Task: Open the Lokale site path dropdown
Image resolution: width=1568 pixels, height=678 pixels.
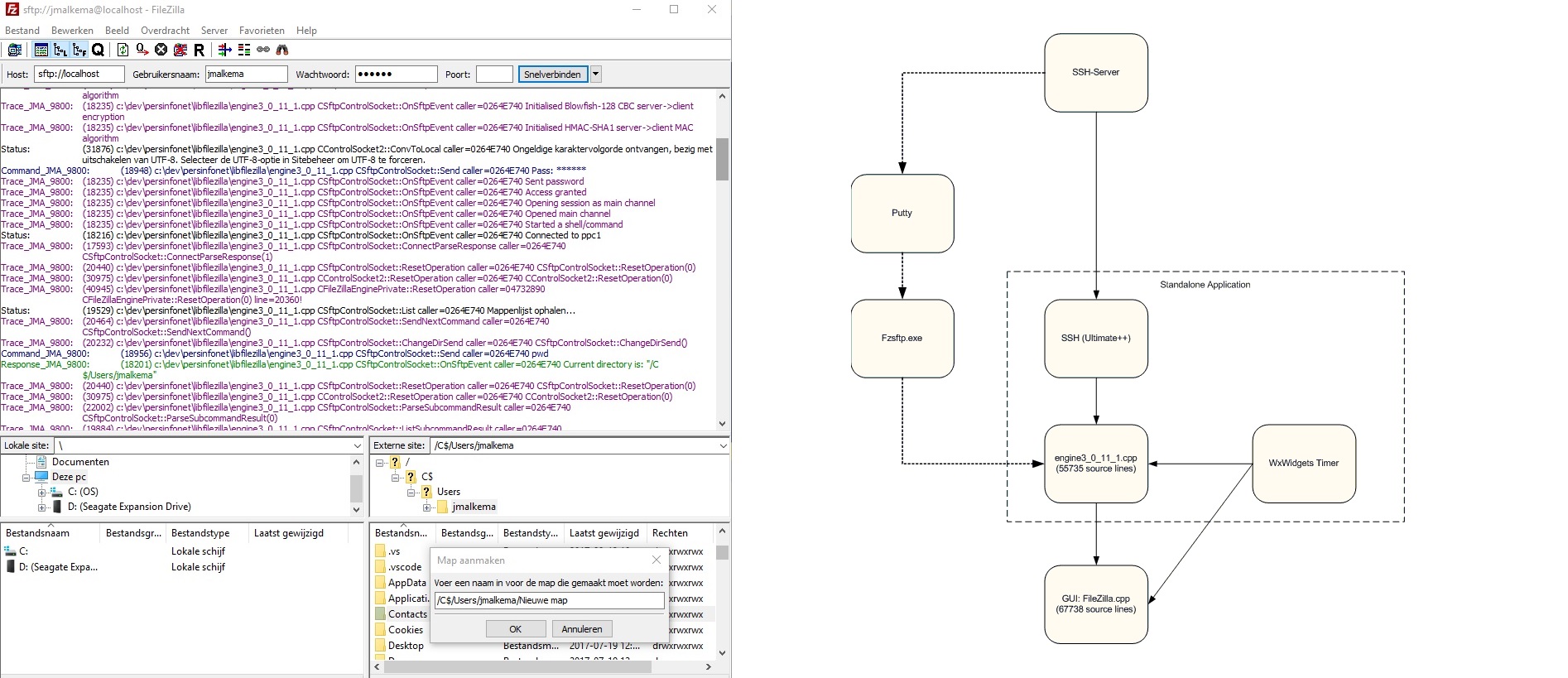Action: [357, 445]
